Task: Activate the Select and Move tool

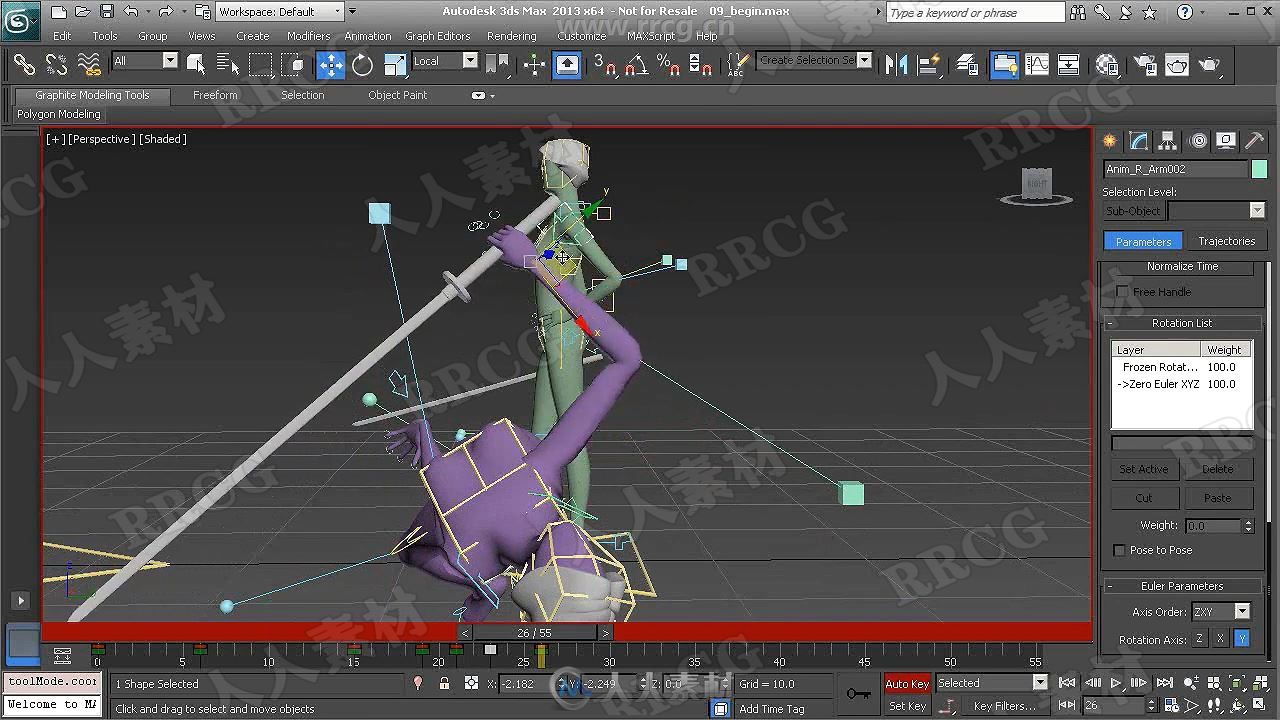Action: click(x=330, y=65)
